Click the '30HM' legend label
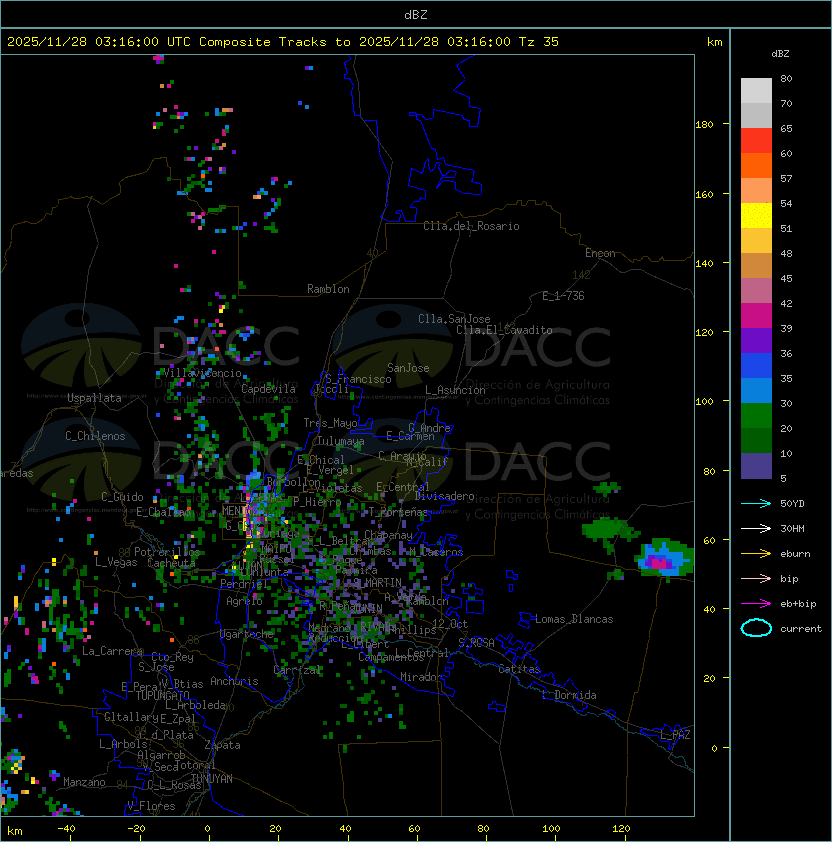 click(792, 528)
